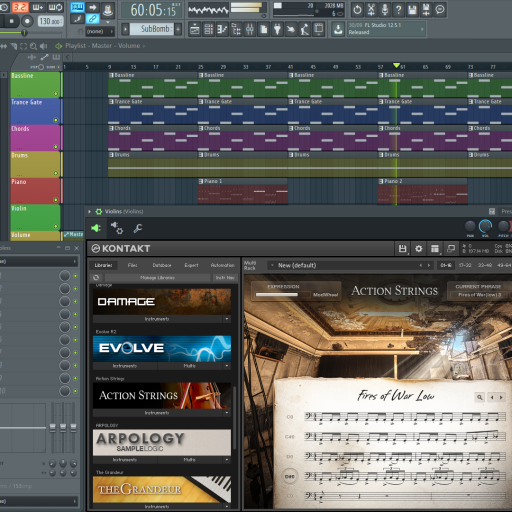Switch to Kontakt Database tab
Screen dimensions: 512x512
pyautogui.click(x=162, y=265)
